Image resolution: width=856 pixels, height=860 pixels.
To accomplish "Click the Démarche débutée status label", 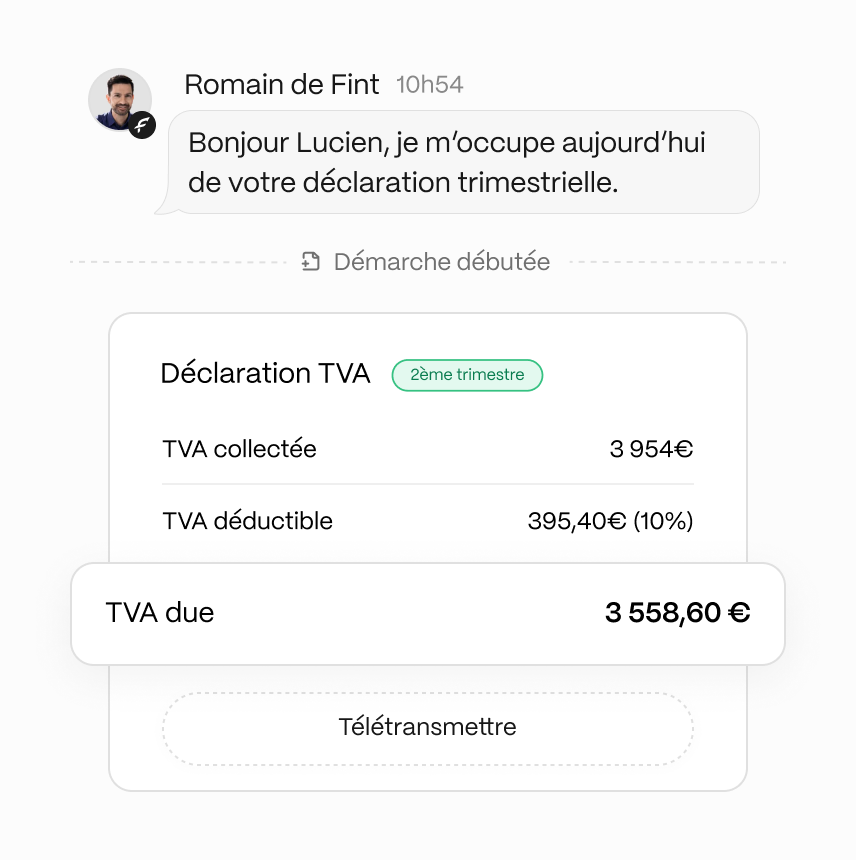I will 441,262.
